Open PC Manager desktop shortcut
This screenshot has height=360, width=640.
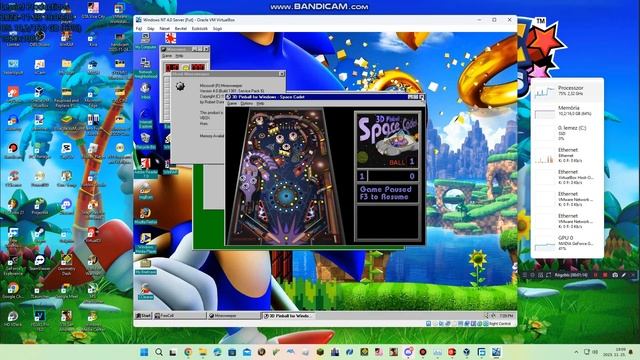39,151
